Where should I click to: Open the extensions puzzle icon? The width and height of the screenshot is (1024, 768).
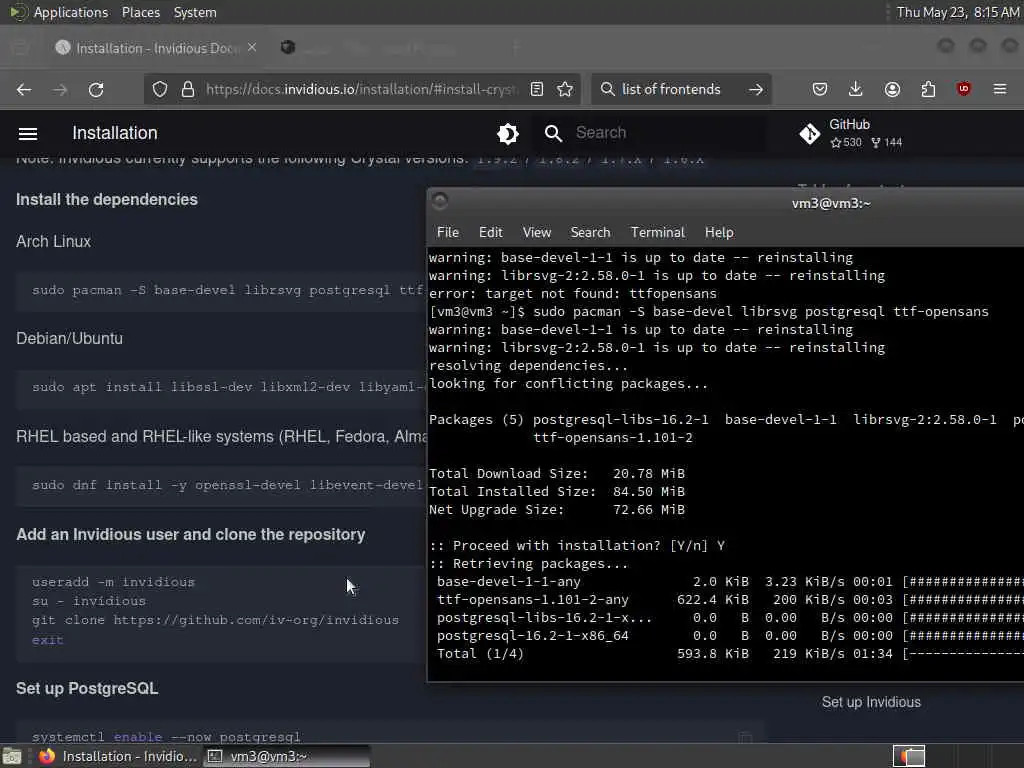[x=928, y=89]
